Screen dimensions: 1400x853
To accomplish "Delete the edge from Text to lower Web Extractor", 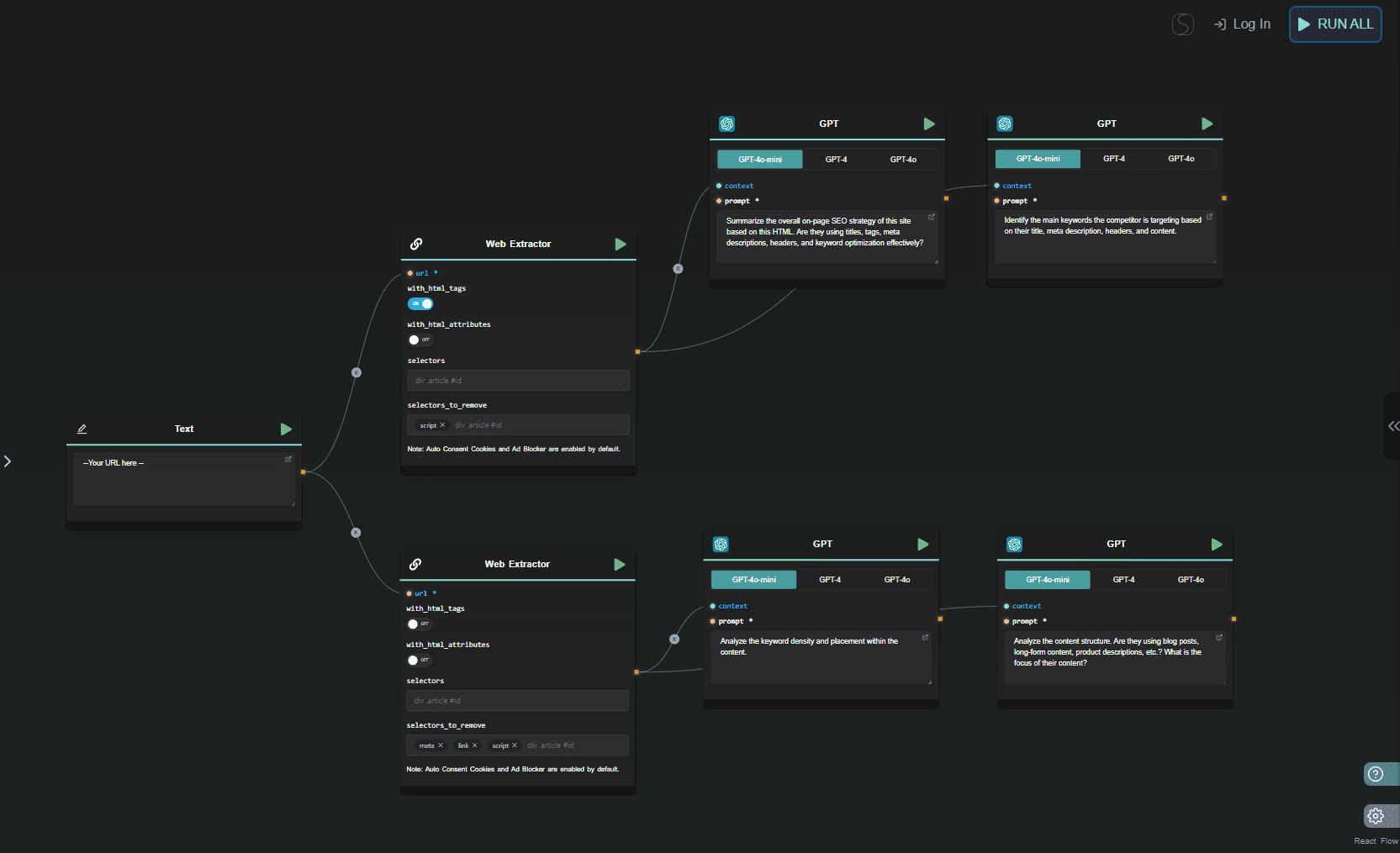I will coord(356,533).
